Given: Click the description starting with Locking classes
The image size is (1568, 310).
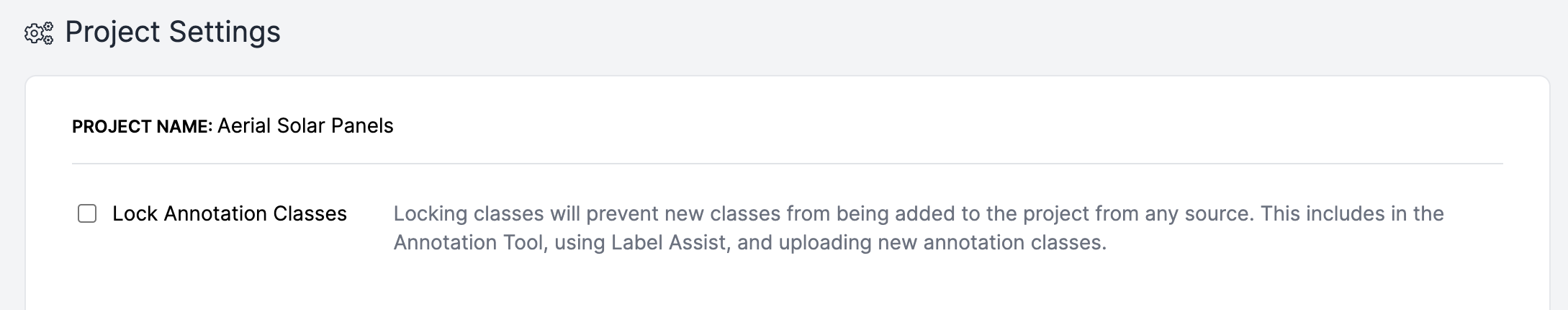Looking at the screenshot, I should (x=919, y=228).
